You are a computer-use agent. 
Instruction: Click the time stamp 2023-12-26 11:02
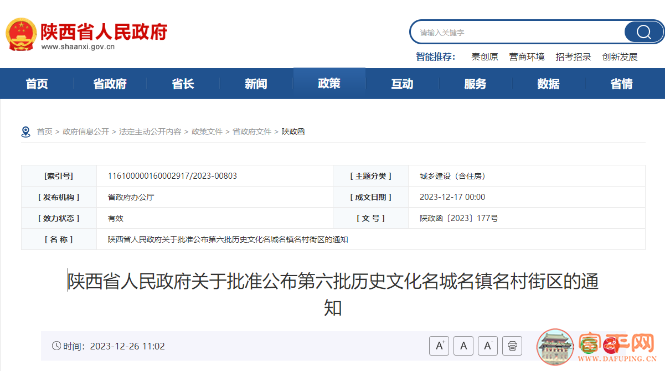click(x=127, y=346)
